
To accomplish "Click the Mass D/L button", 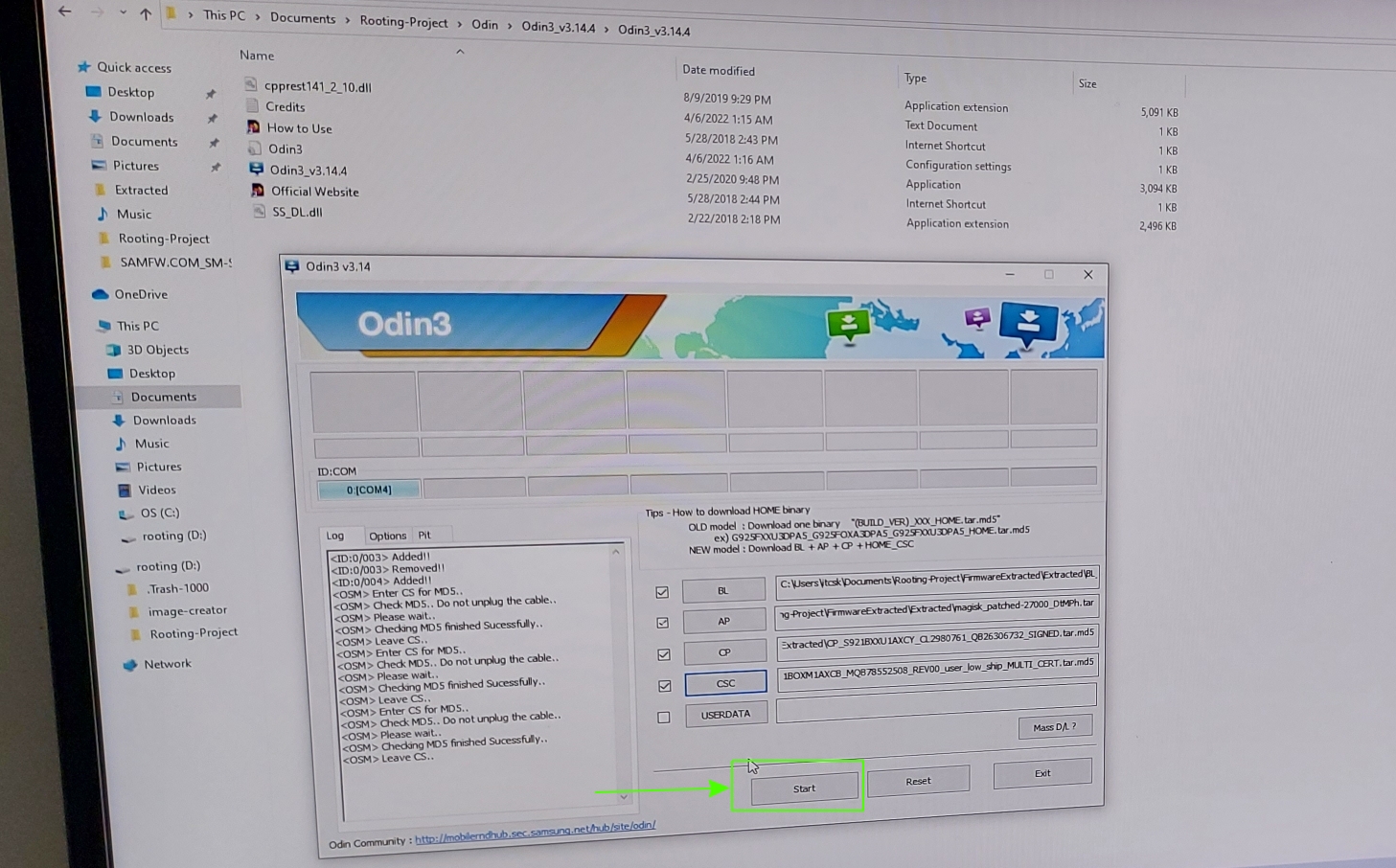I will coord(1055,727).
